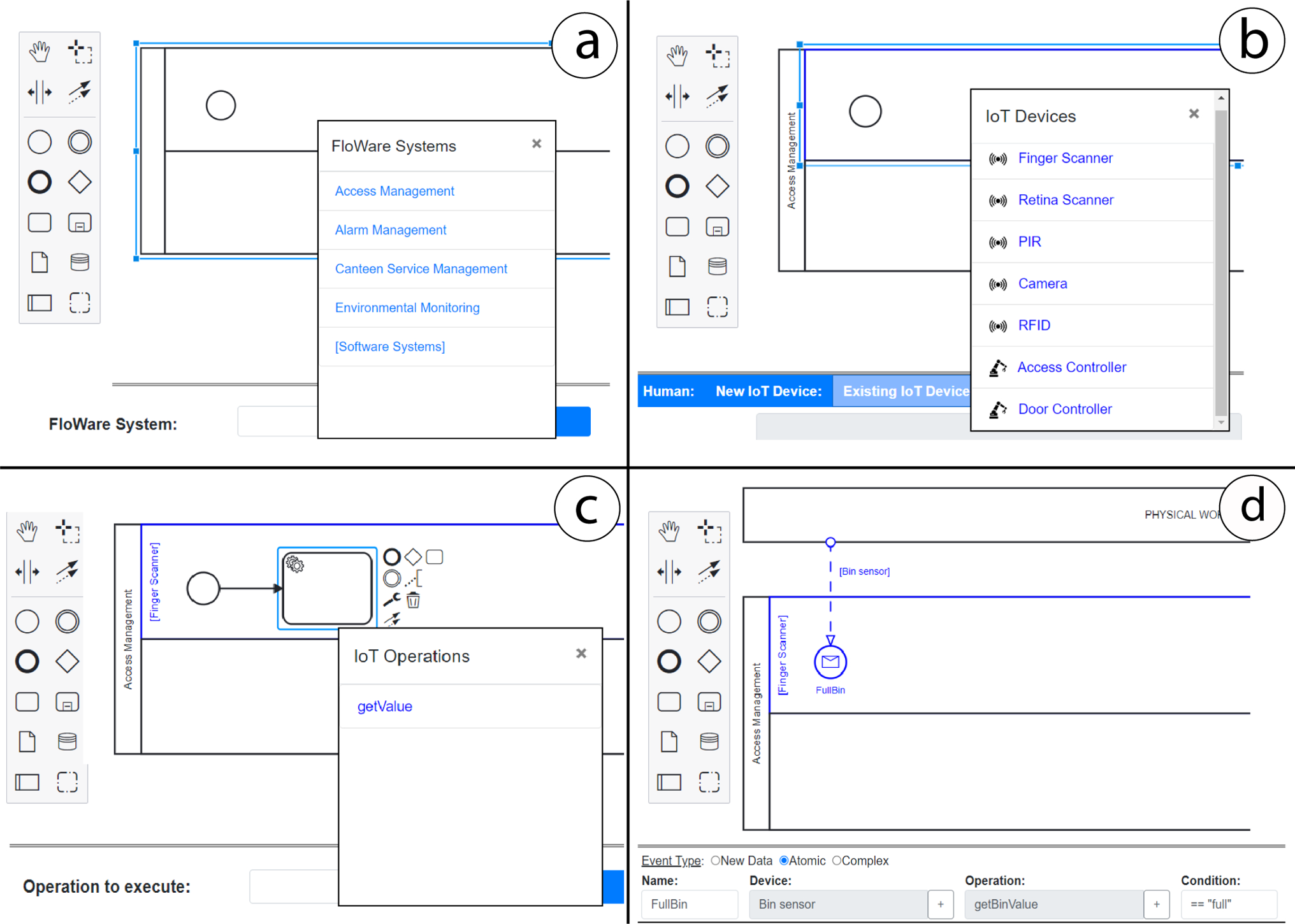Pick the pool/participant shape in panel d
The width and height of the screenshot is (1295, 924).
669,782
